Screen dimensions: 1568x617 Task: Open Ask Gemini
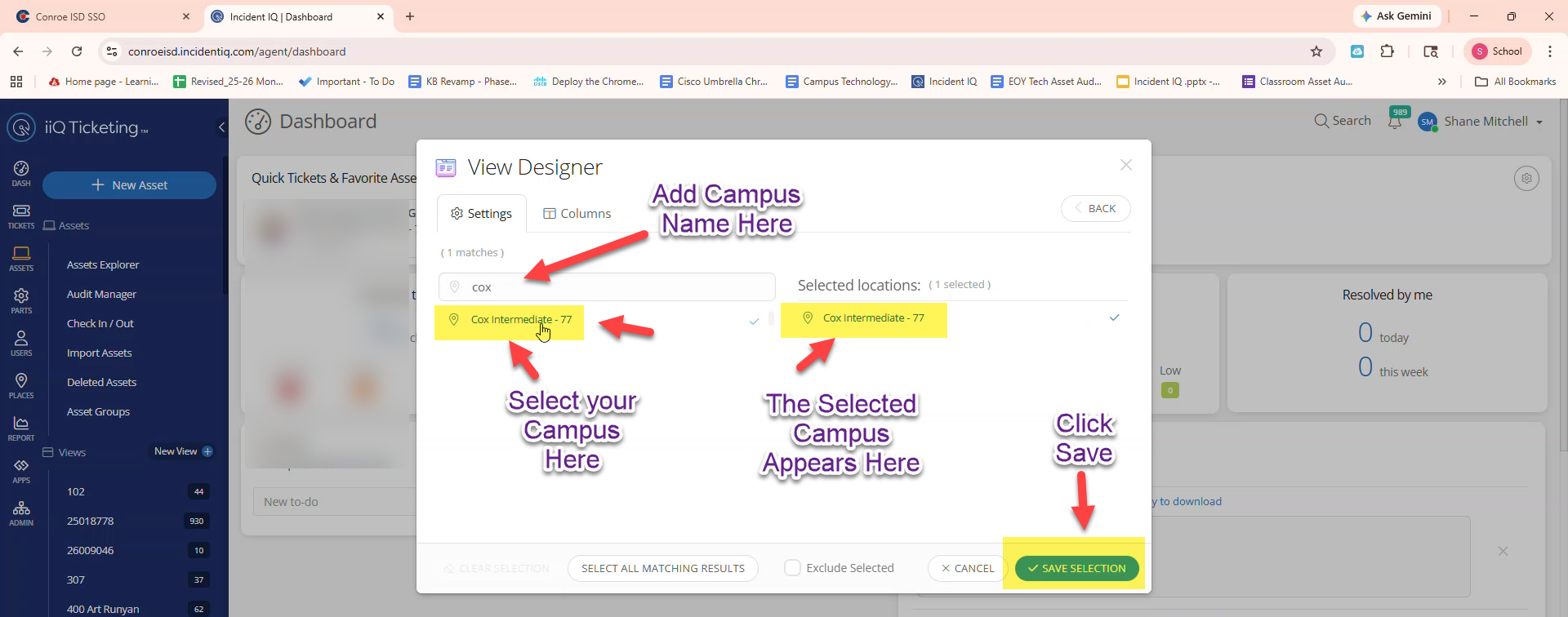click(x=1396, y=16)
